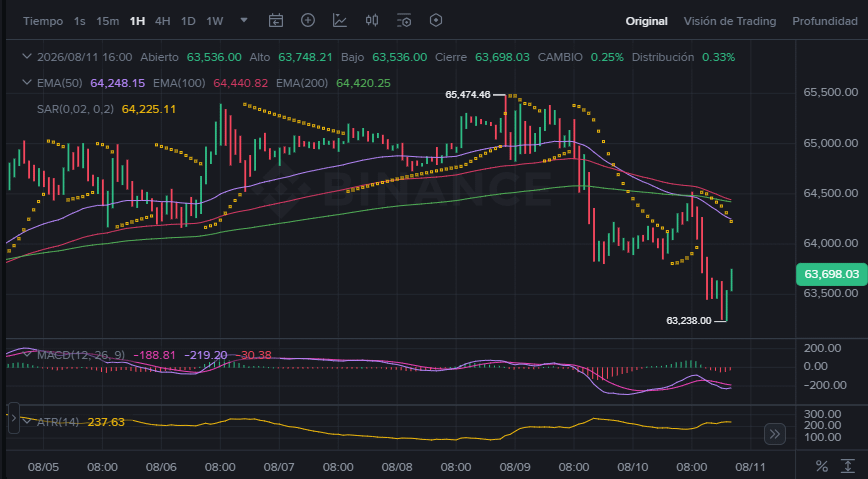Click the 08/09 date axis label
The height and width of the screenshot is (479, 868).
point(515,467)
